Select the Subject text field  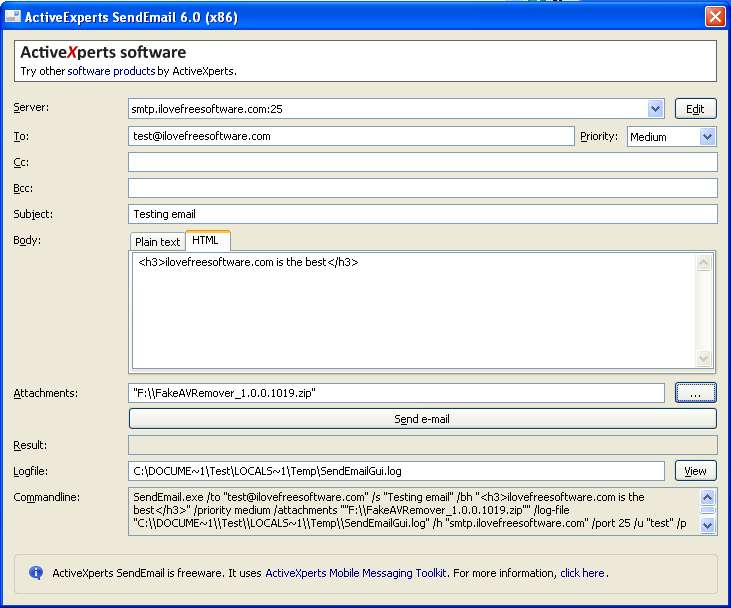422,214
